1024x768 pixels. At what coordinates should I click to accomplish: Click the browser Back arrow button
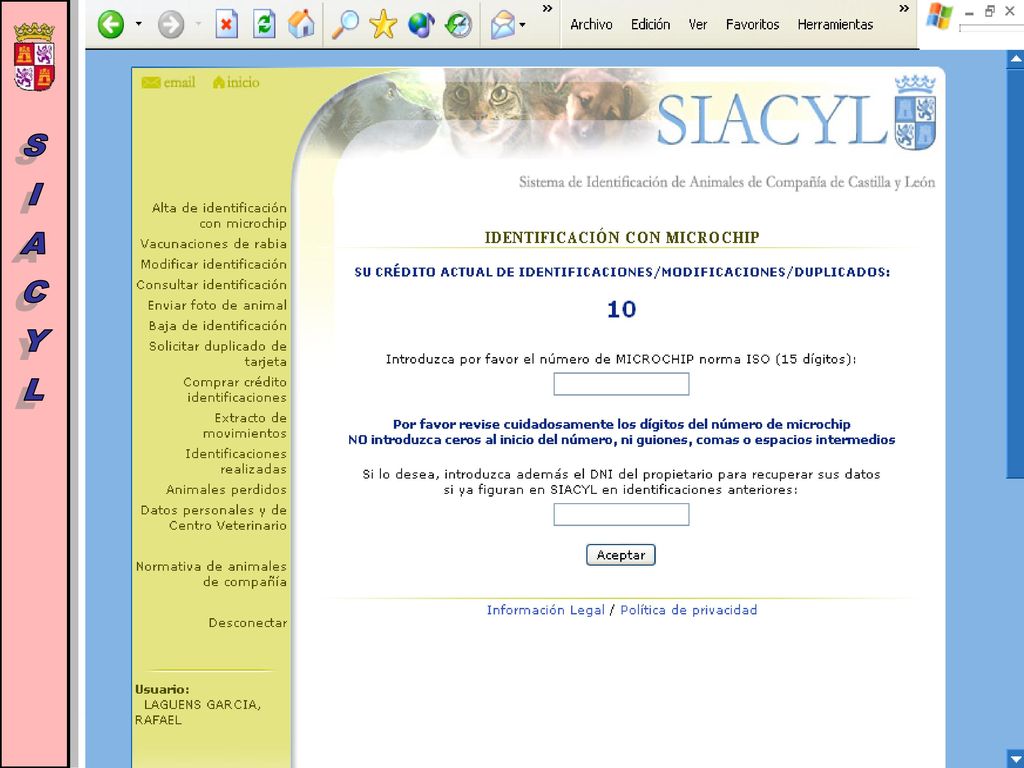(111, 25)
